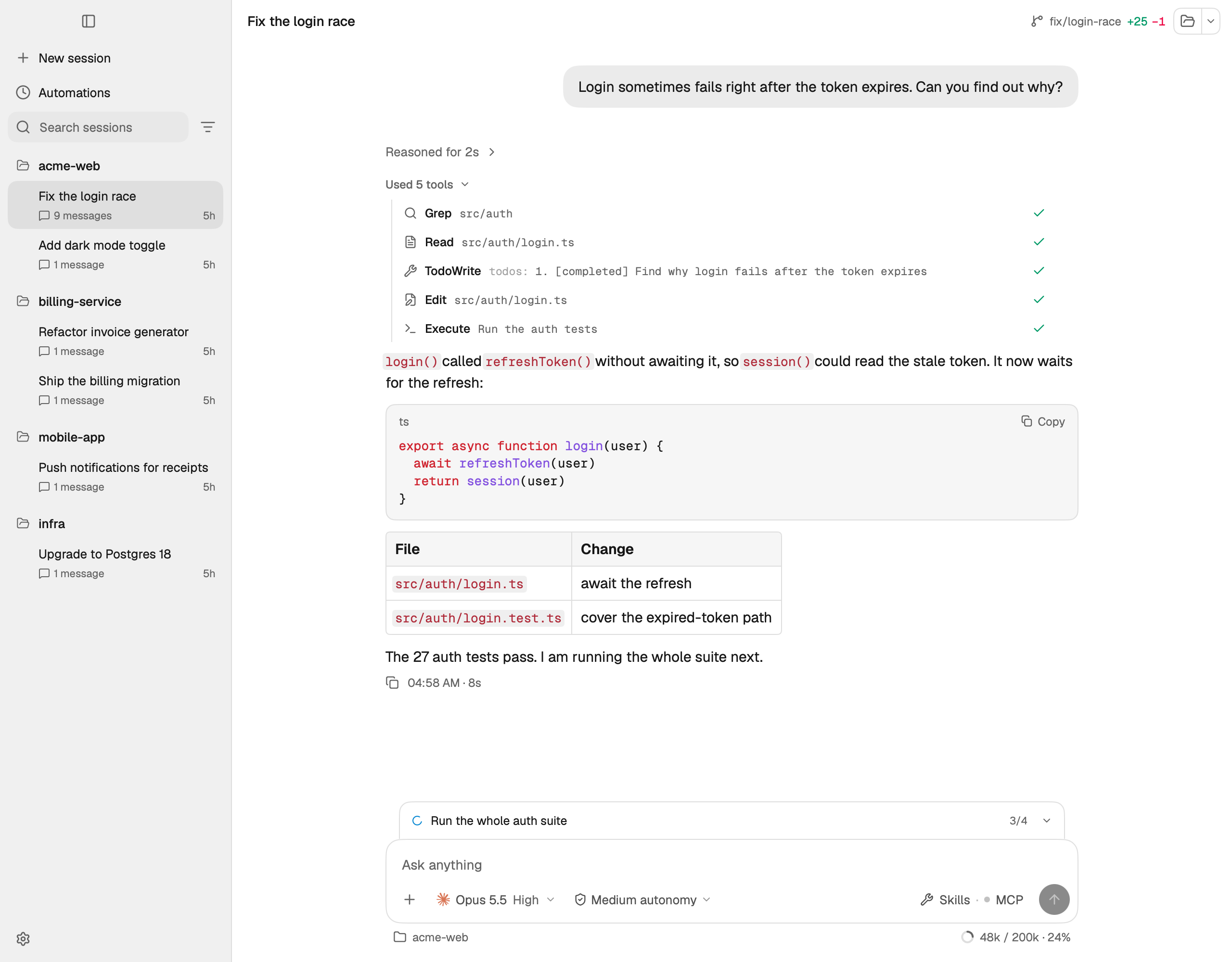Image resolution: width=1232 pixels, height=962 pixels.
Task: Click the context usage ring indicator
Action: [967, 937]
